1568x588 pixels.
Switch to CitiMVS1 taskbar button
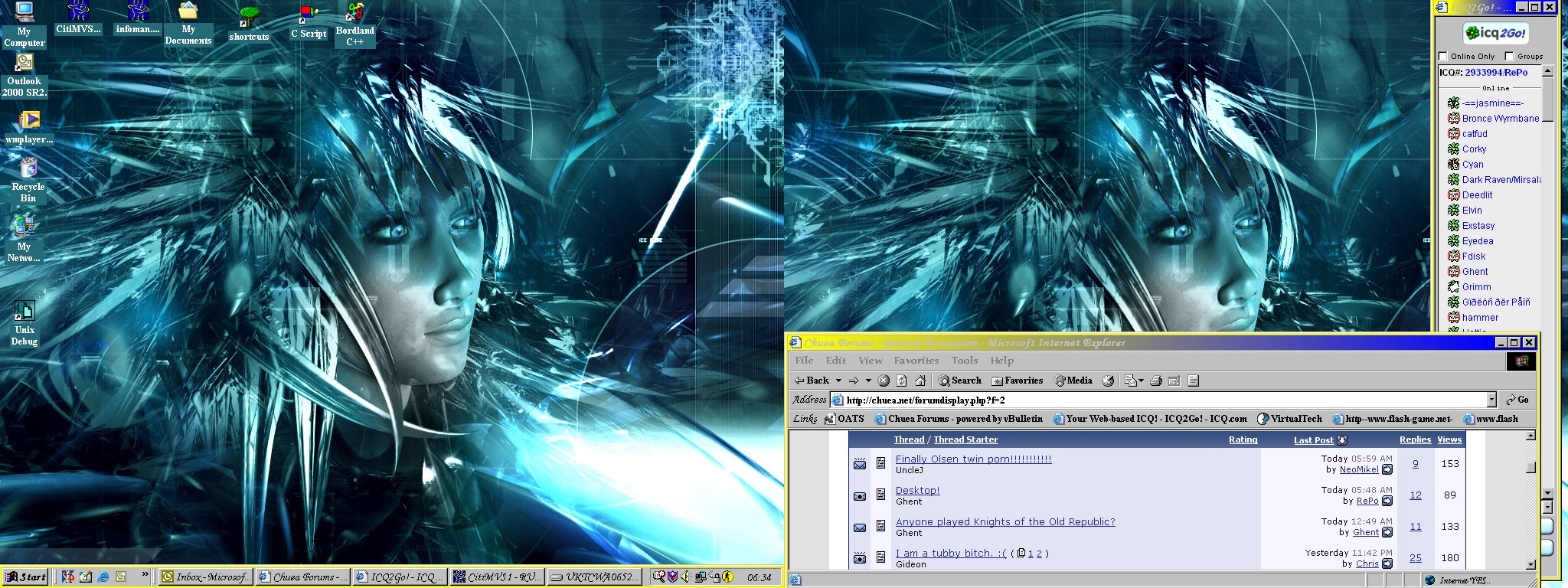pyautogui.click(x=496, y=577)
